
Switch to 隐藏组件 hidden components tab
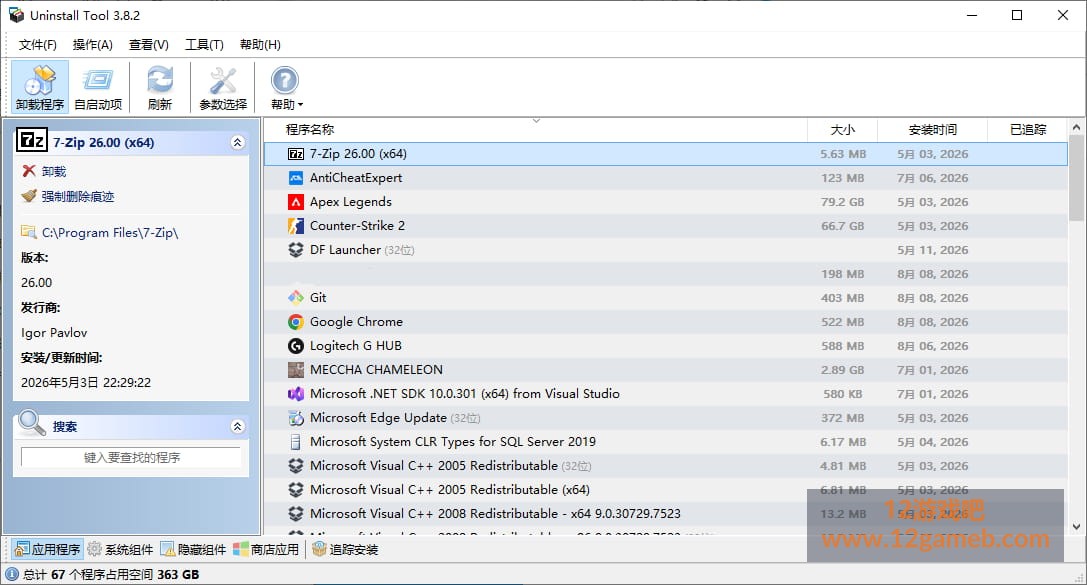(193, 549)
